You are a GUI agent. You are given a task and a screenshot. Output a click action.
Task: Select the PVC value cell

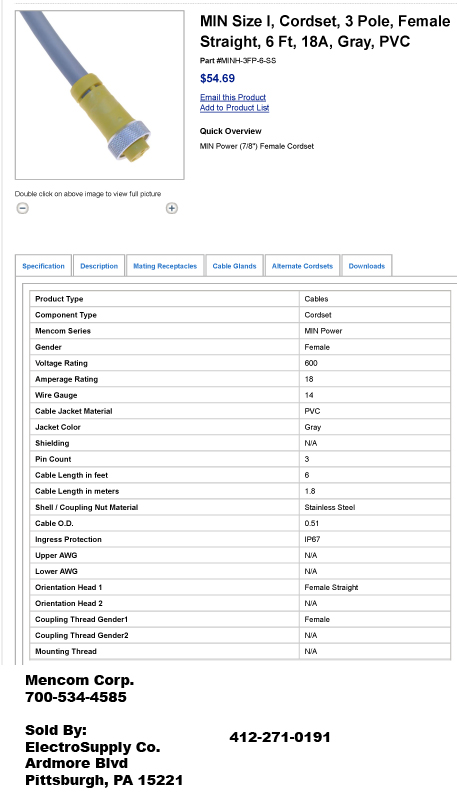[x=375, y=411]
